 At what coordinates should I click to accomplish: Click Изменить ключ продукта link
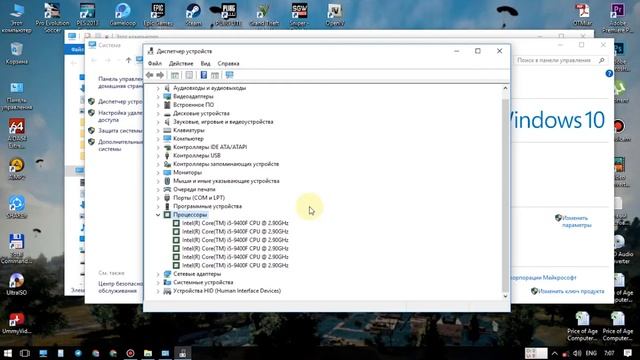(x=571, y=291)
